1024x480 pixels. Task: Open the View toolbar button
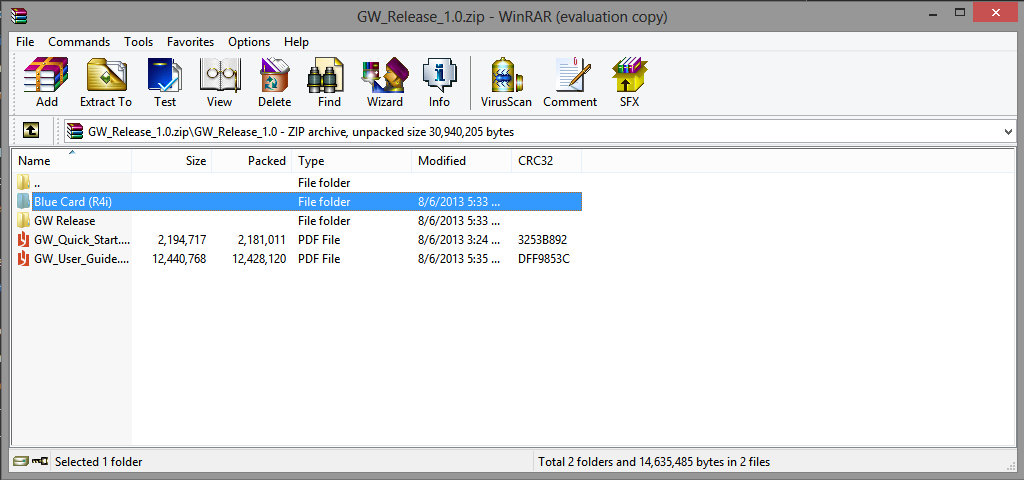pos(219,82)
